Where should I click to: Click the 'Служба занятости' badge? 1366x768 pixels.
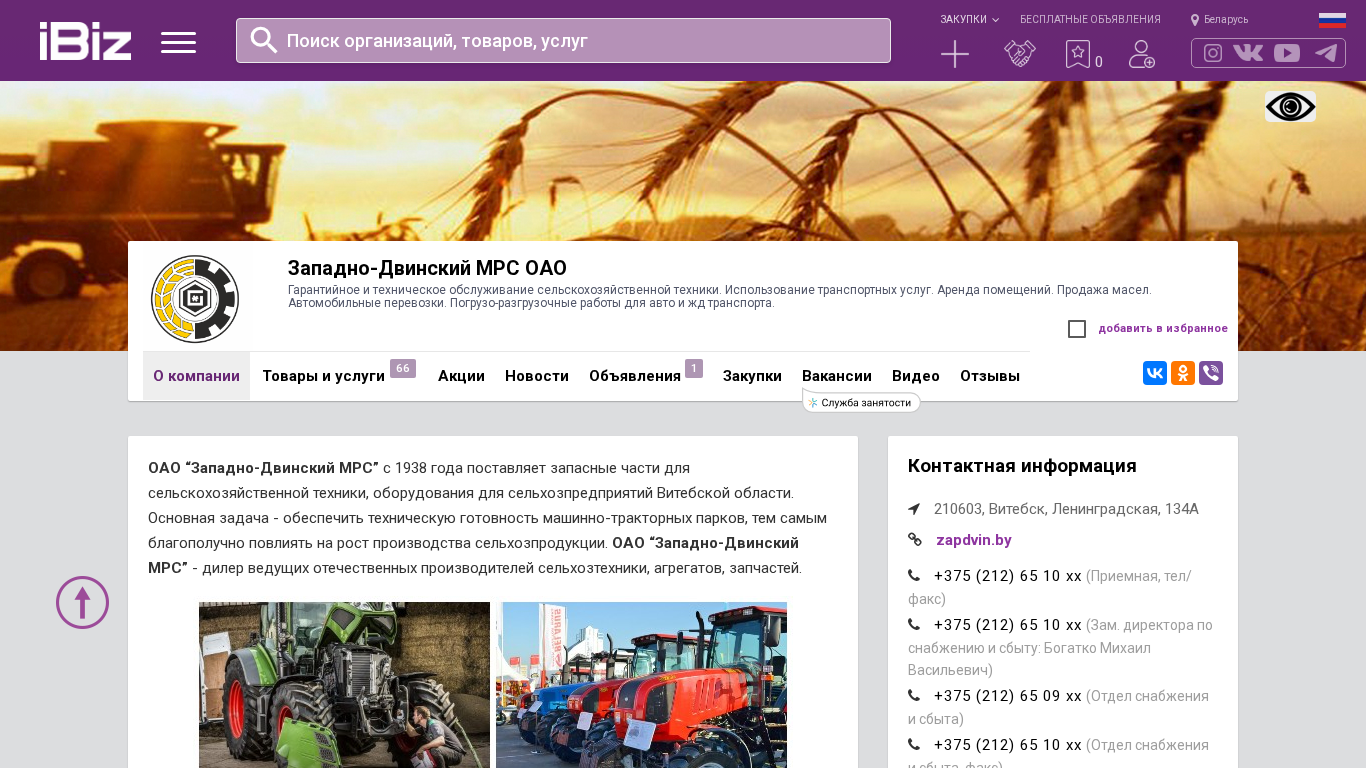tap(862, 402)
